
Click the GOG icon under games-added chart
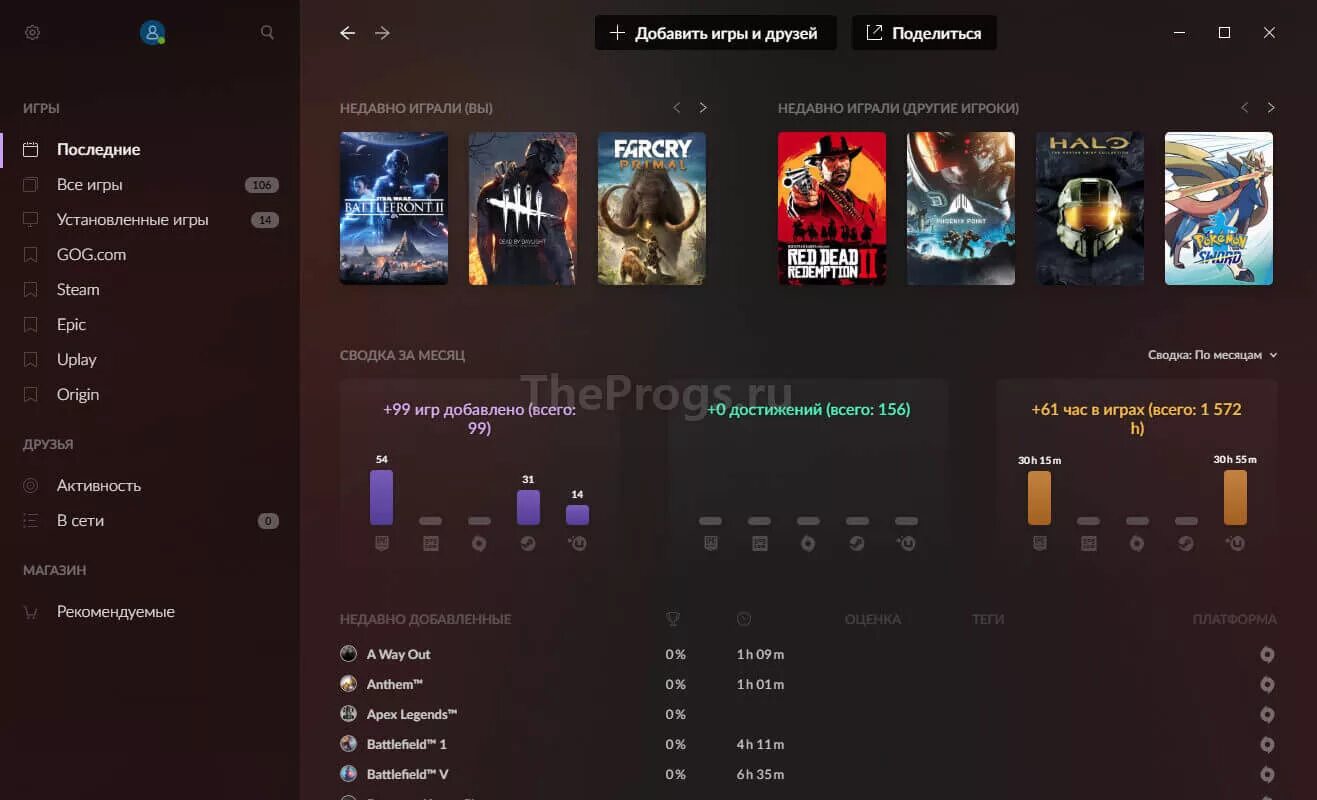click(x=430, y=543)
